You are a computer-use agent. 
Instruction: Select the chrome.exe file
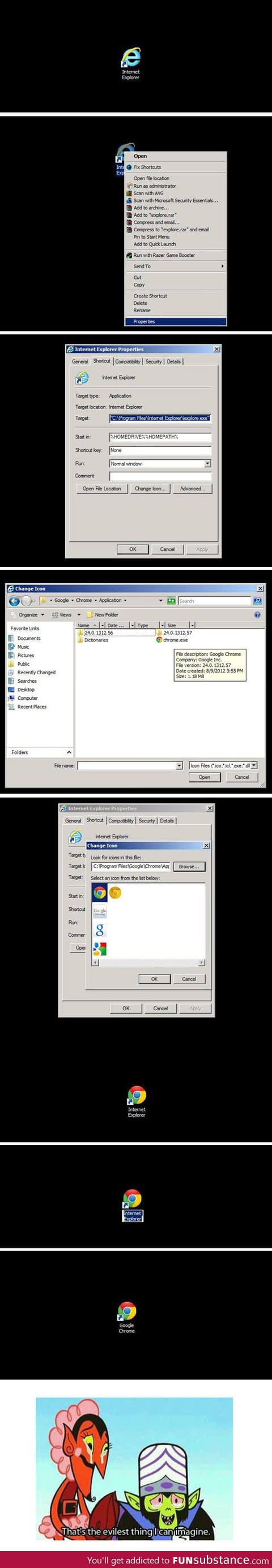[x=172, y=640]
